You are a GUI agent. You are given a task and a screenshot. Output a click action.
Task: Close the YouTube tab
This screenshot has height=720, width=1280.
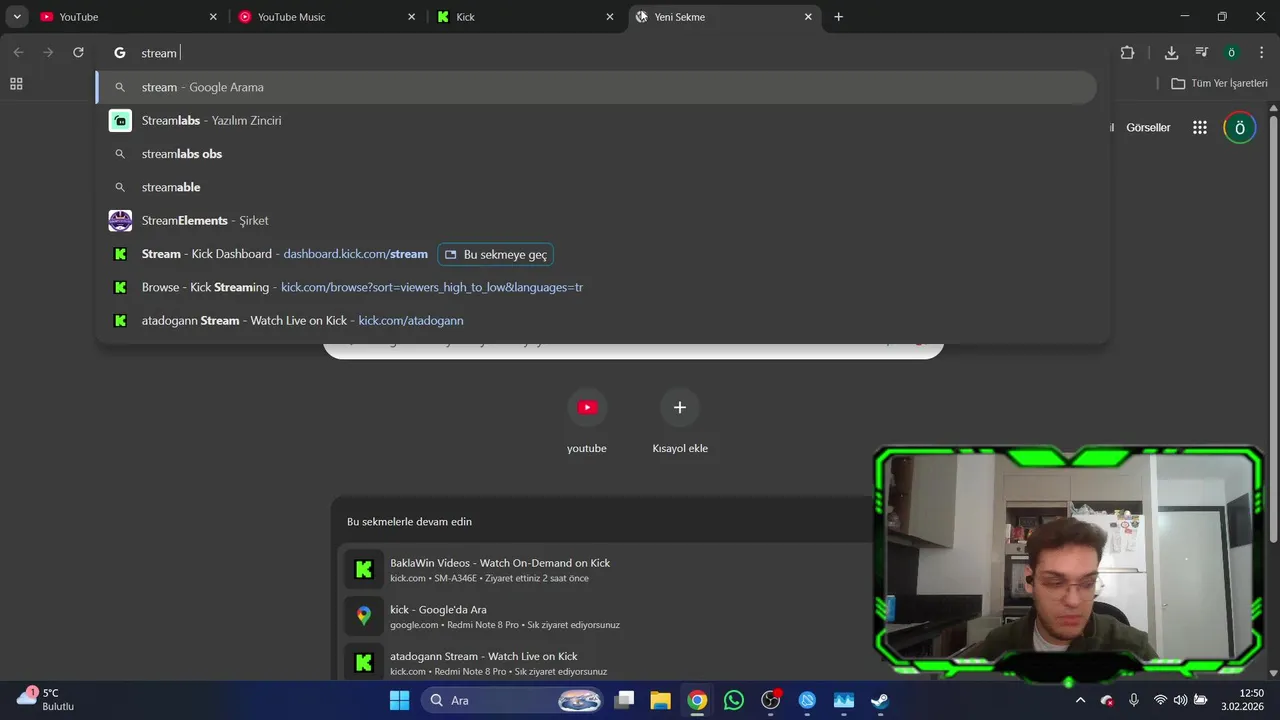click(x=213, y=17)
